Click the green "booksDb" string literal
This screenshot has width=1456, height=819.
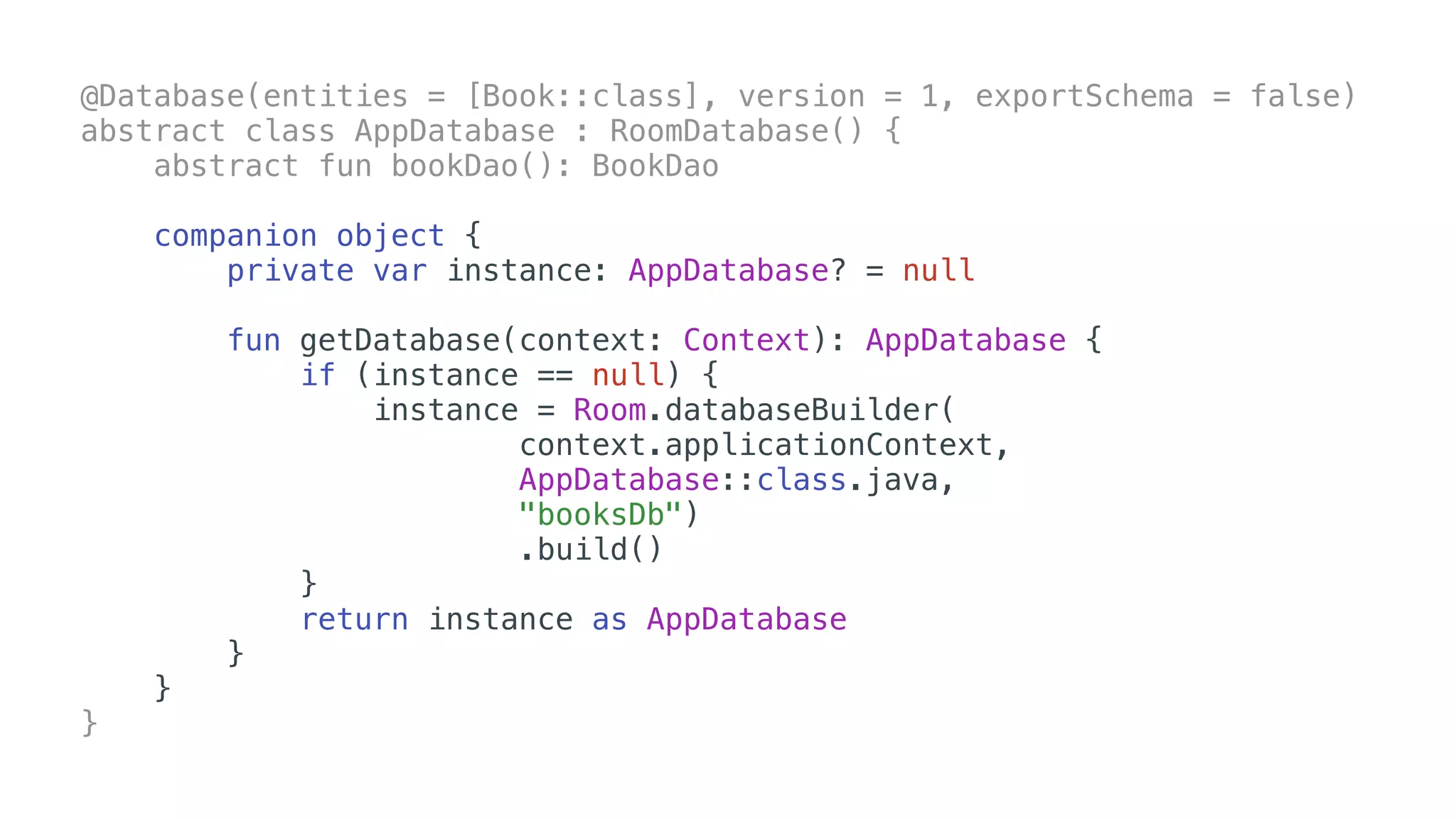click(601, 515)
